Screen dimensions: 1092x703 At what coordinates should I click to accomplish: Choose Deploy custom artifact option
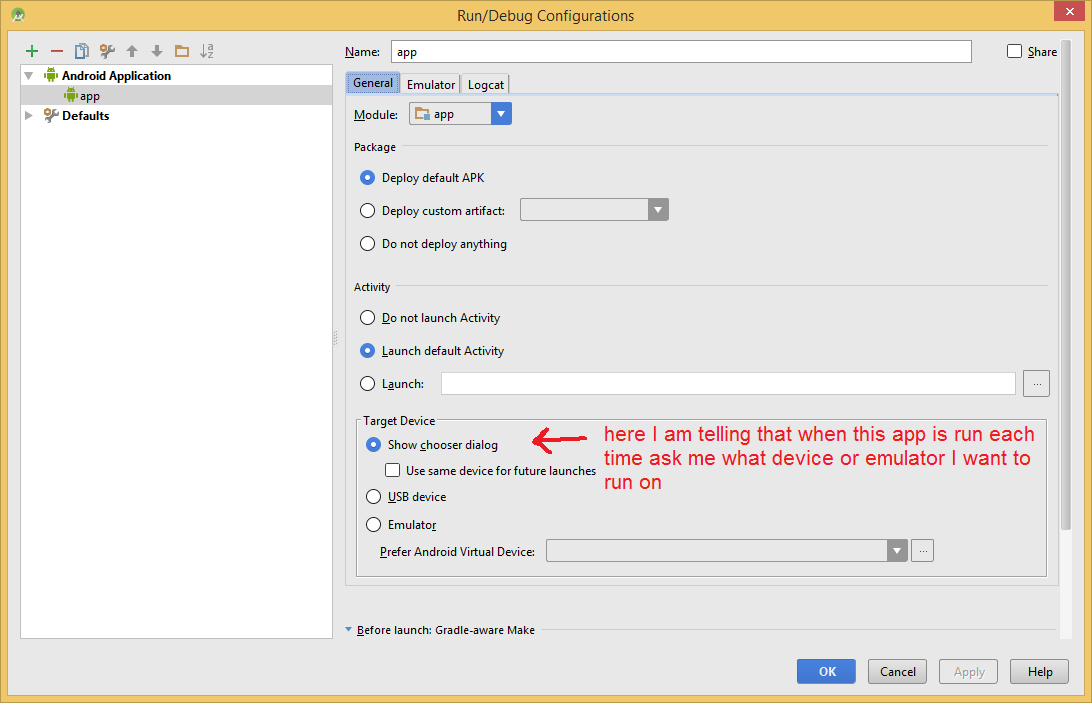click(x=367, y=211)
